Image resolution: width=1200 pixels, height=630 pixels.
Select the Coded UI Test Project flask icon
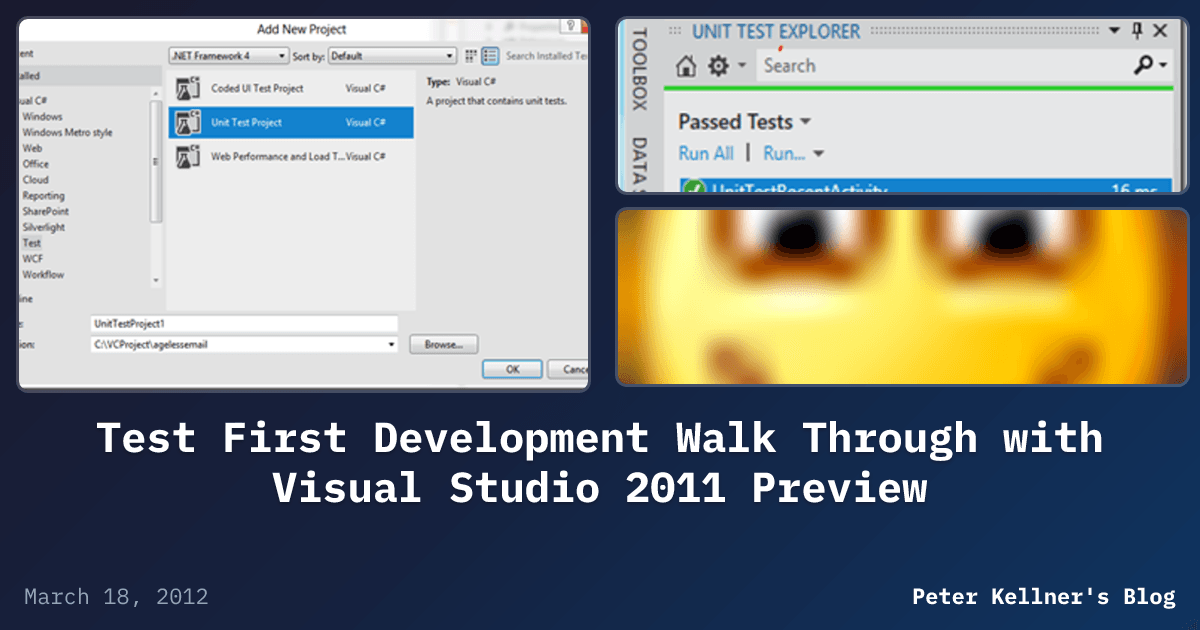(x=187, y=88)
